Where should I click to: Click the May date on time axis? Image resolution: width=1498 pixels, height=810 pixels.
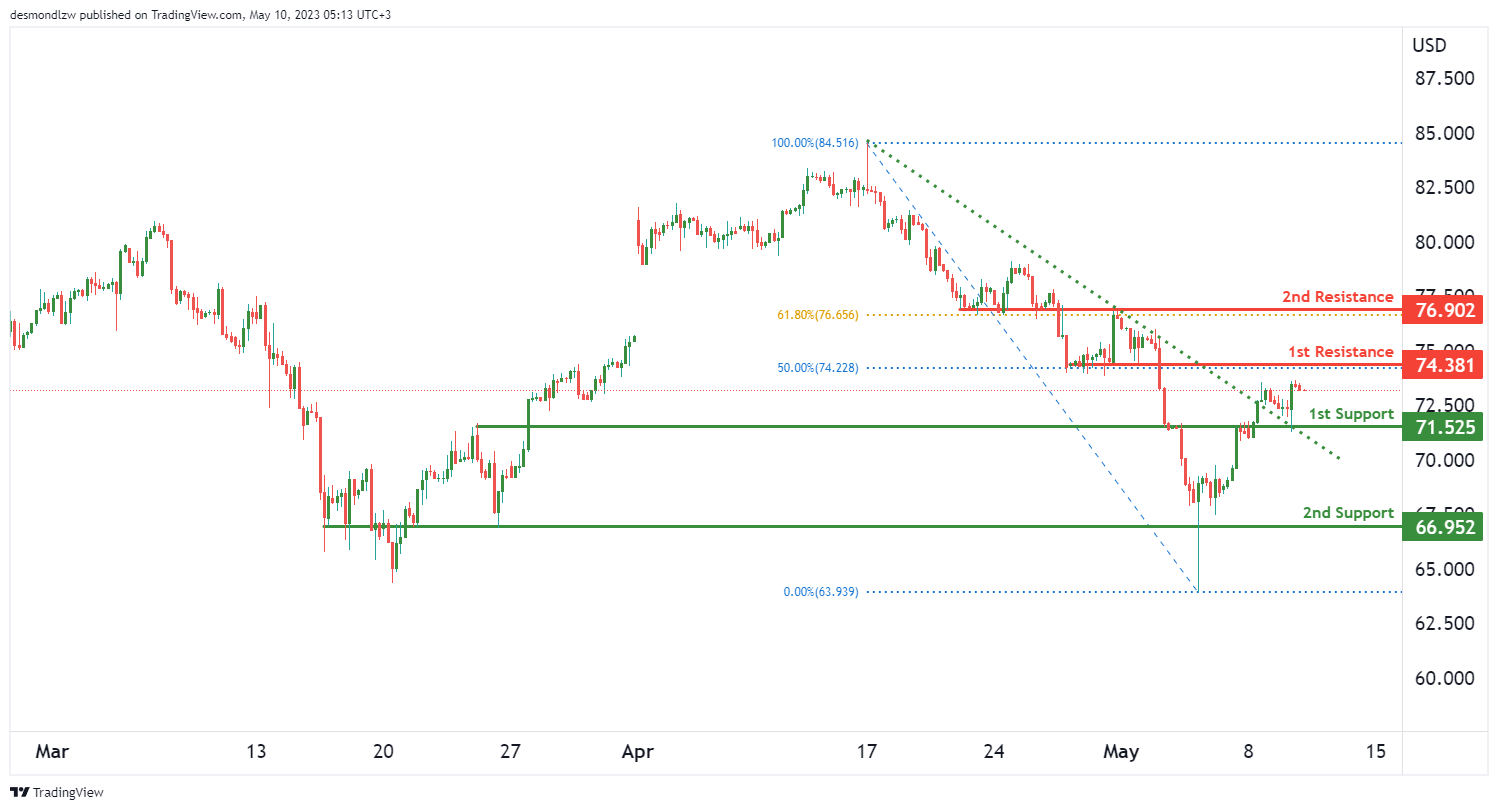(x=1121, y=752)
